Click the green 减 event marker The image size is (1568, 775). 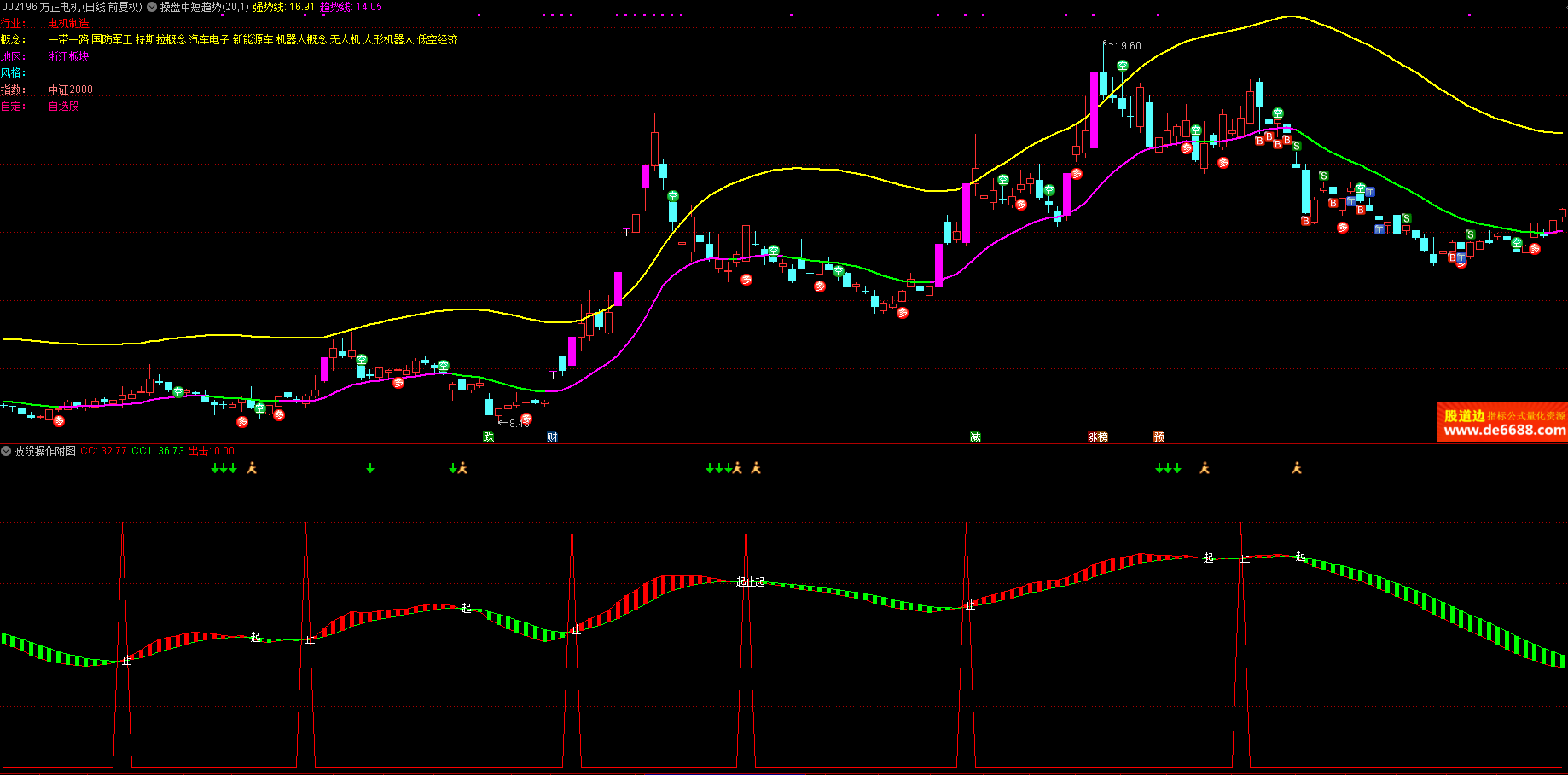coord(975,437)
